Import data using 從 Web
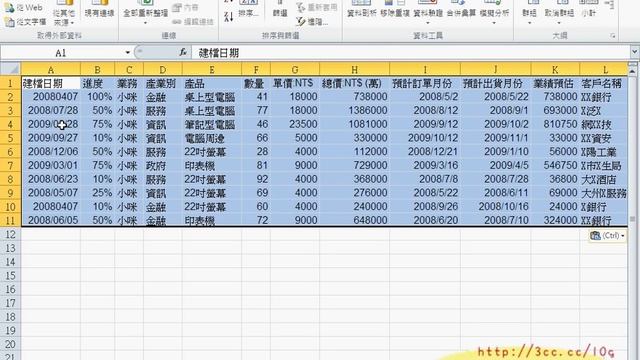 click(24, 7)
